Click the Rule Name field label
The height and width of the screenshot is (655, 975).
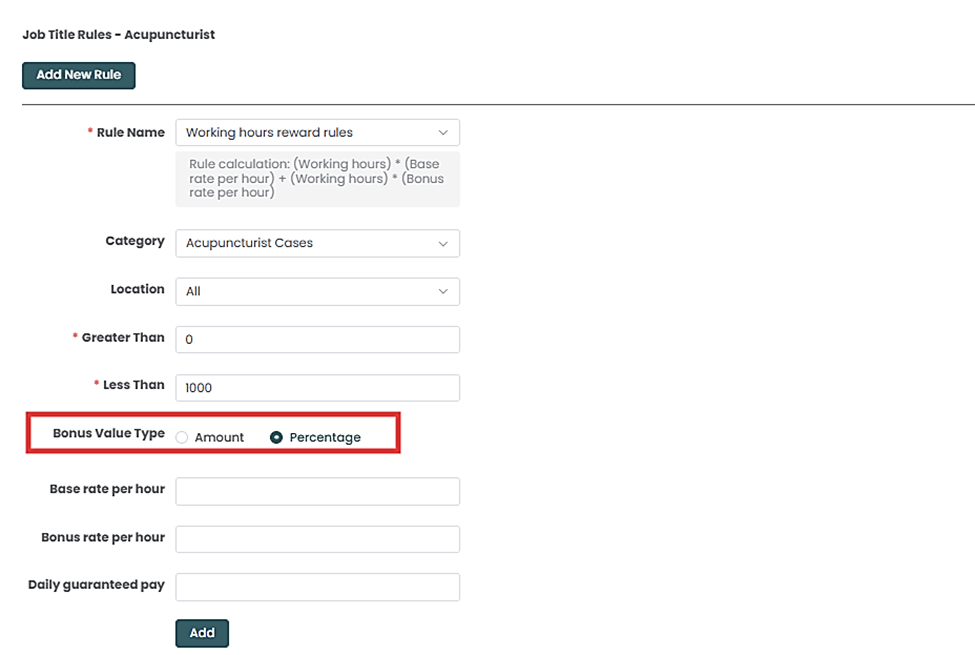coord(130,132)
